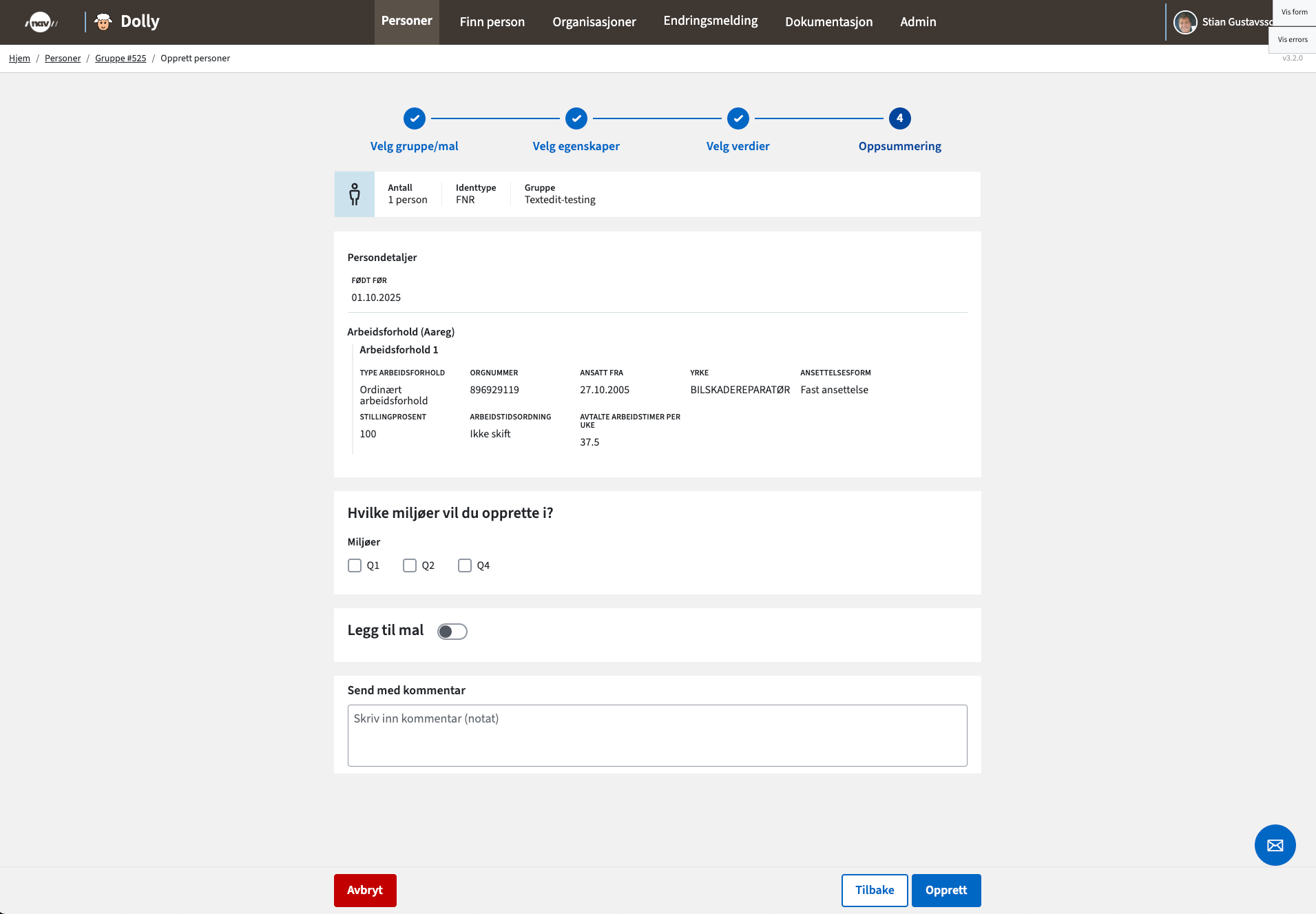
Task: Open the Gruppe #525 breadcrumb link
Action: (x=121, y=59)
